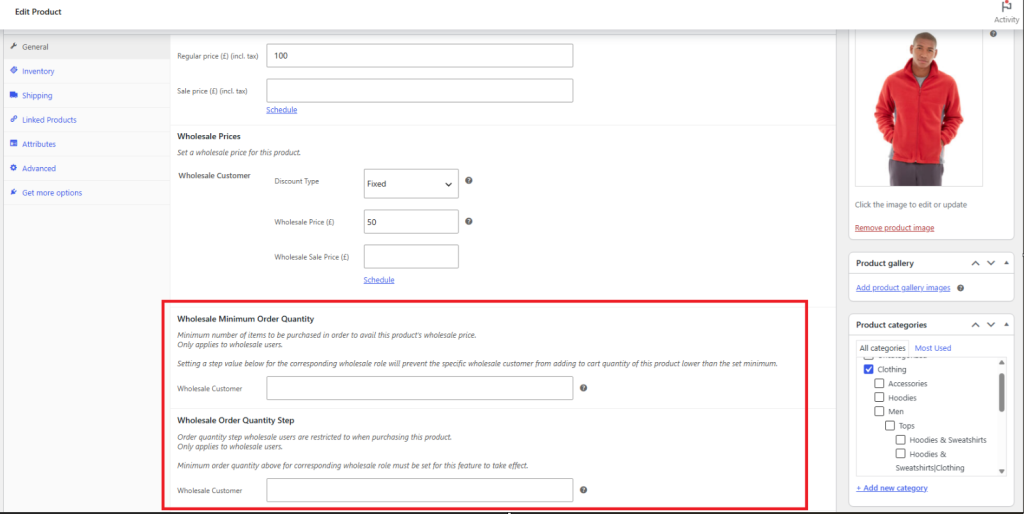
Task: Select the Linked Products link icon
Action: coord(14,119)
